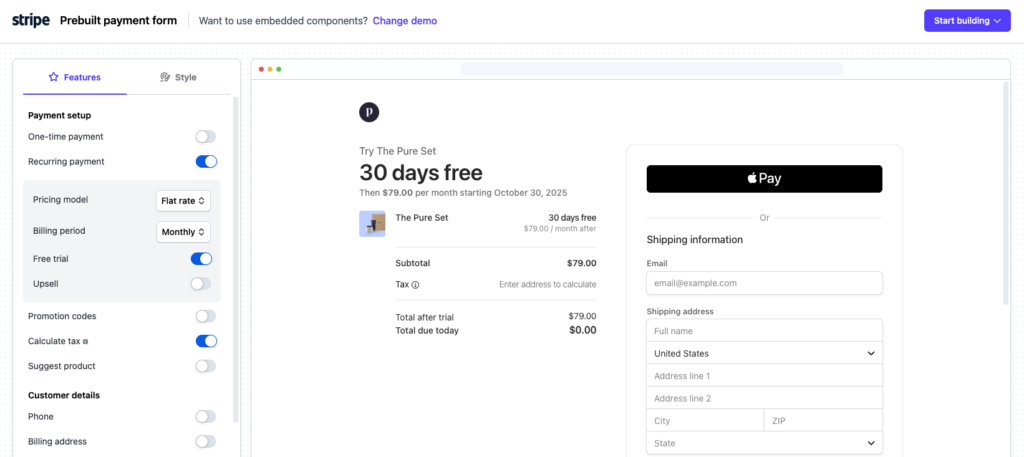Open the Pricing model Flat rate dropdown
Screen dimensions: 1024x457
tap(183, 201)
